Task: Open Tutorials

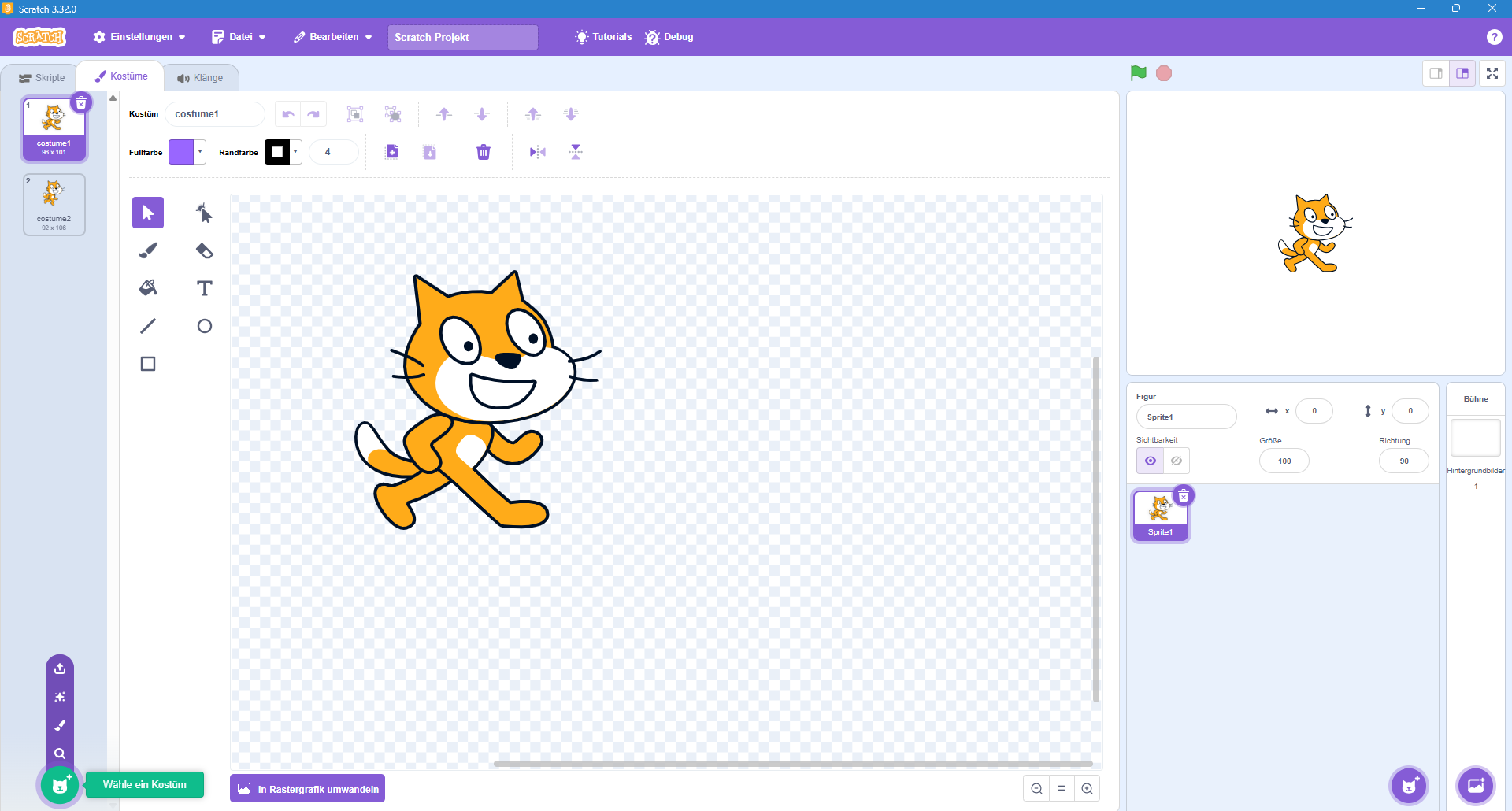Action: (x=603, y=37)
